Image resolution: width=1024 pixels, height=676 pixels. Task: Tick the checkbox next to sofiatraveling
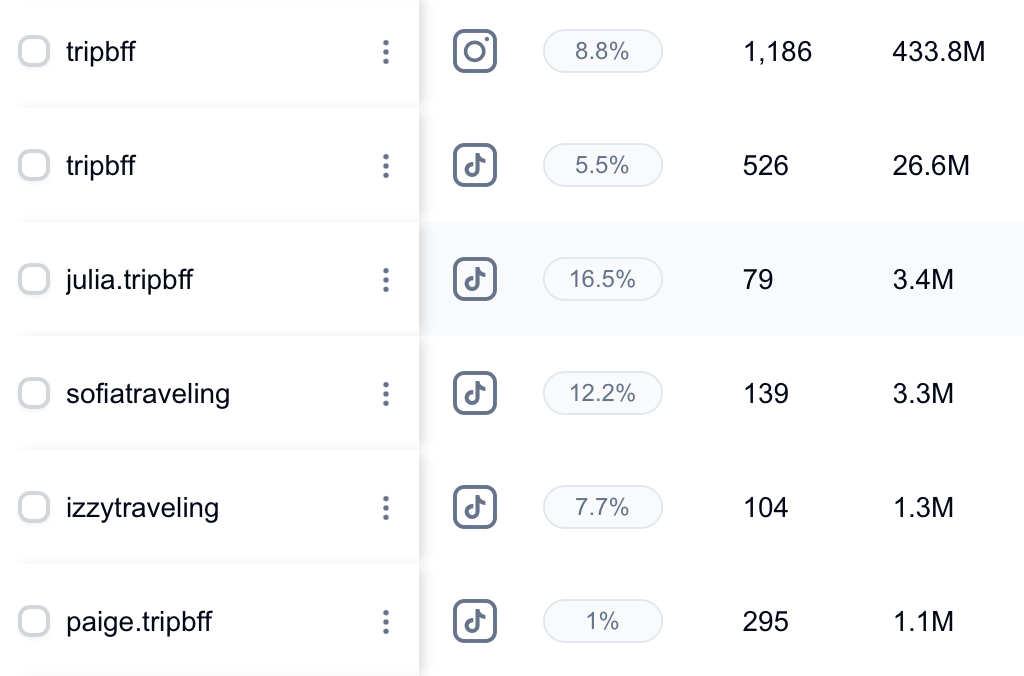(34, 394)
